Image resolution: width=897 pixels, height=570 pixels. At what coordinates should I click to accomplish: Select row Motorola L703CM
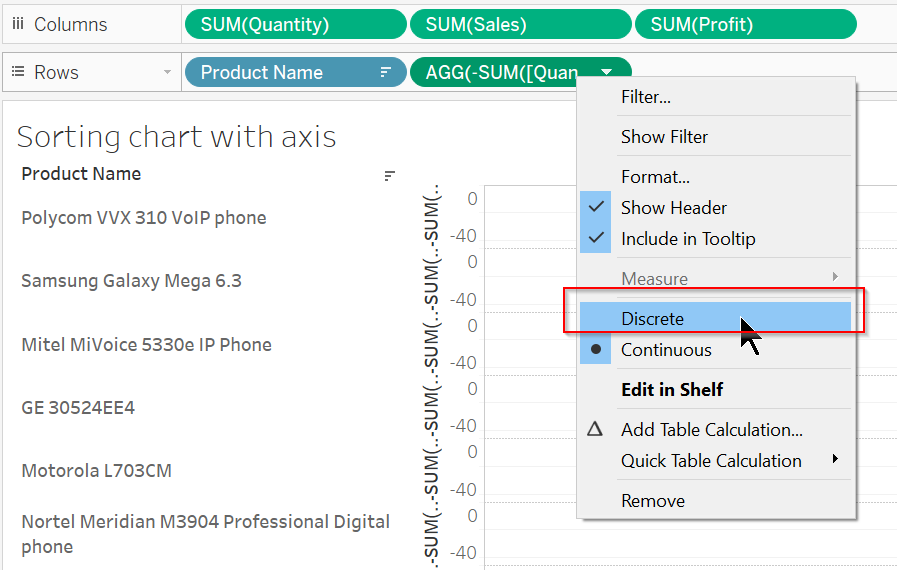(x=97, y=470)
